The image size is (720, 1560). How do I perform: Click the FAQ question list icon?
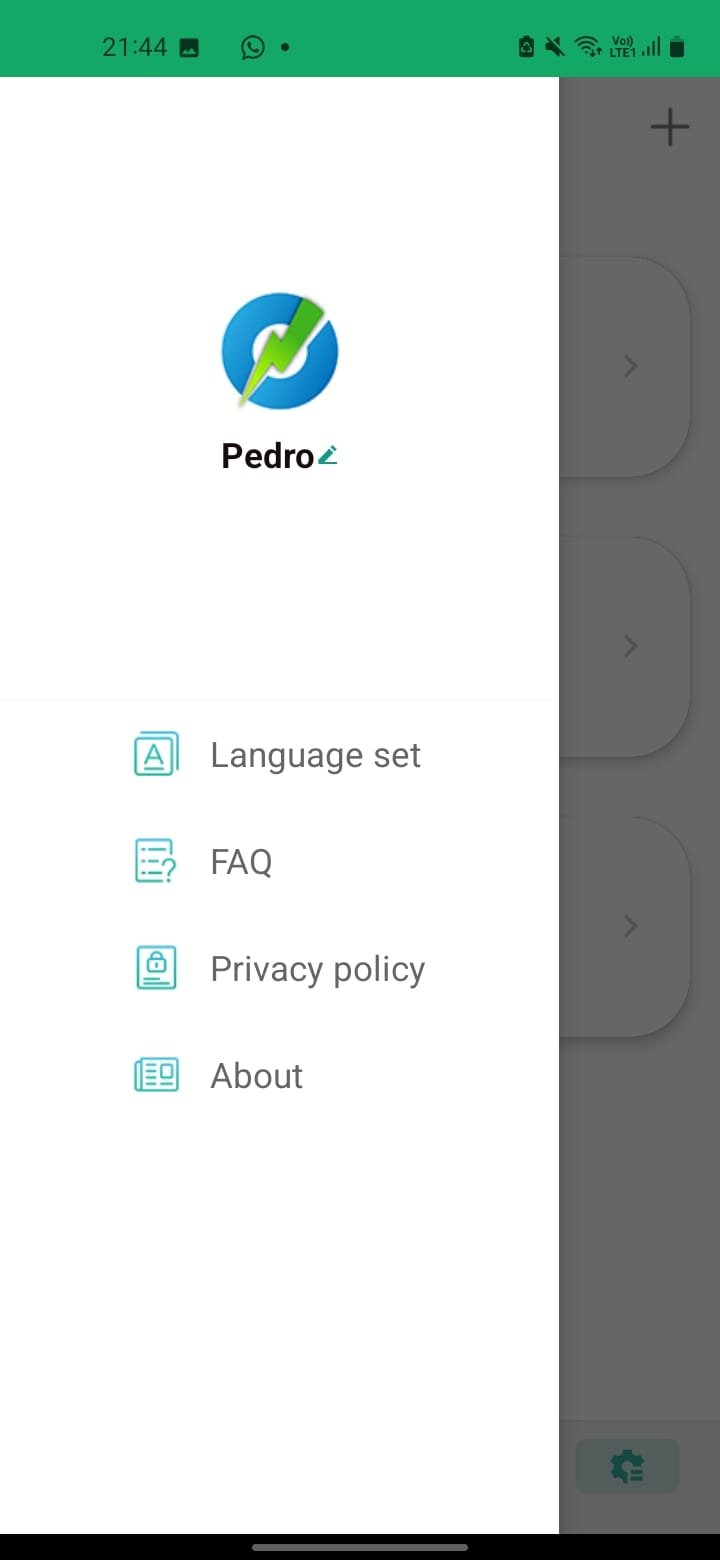[x=156, y=861]
